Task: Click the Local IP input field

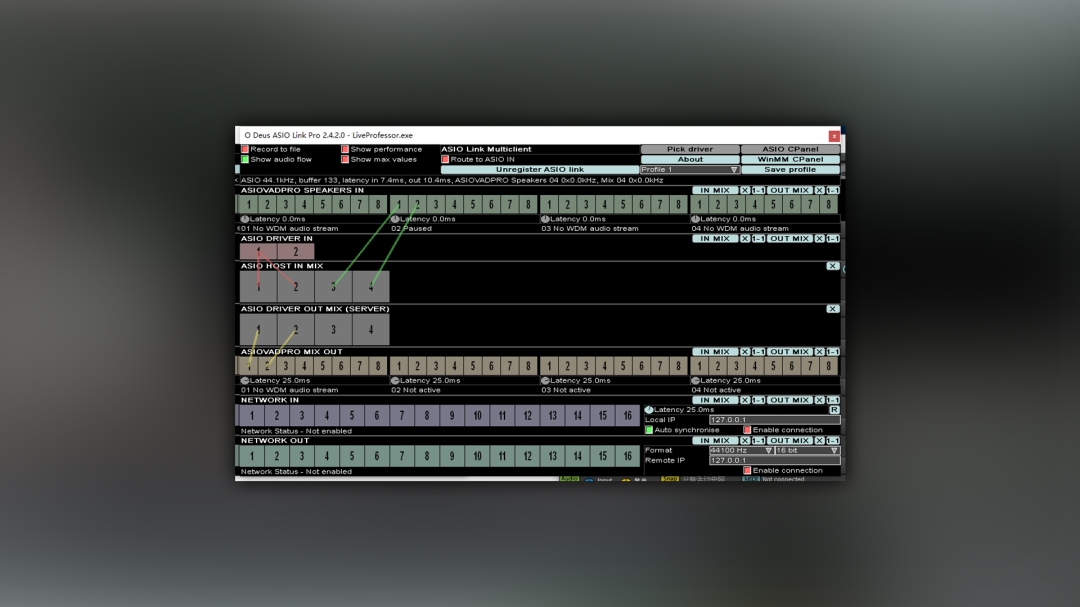Action: coord(774,420)
